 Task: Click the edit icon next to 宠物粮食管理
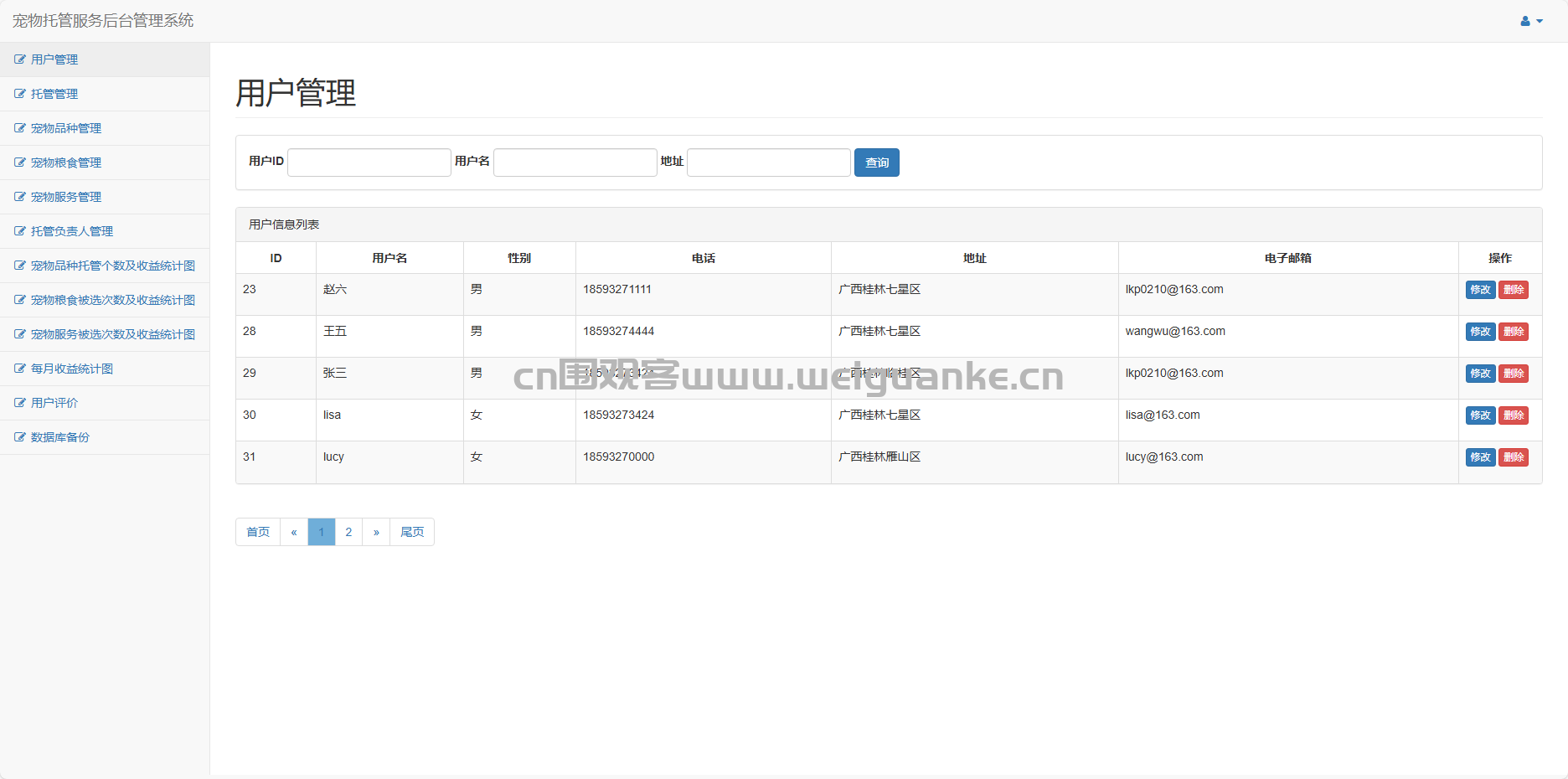(20, 163)
